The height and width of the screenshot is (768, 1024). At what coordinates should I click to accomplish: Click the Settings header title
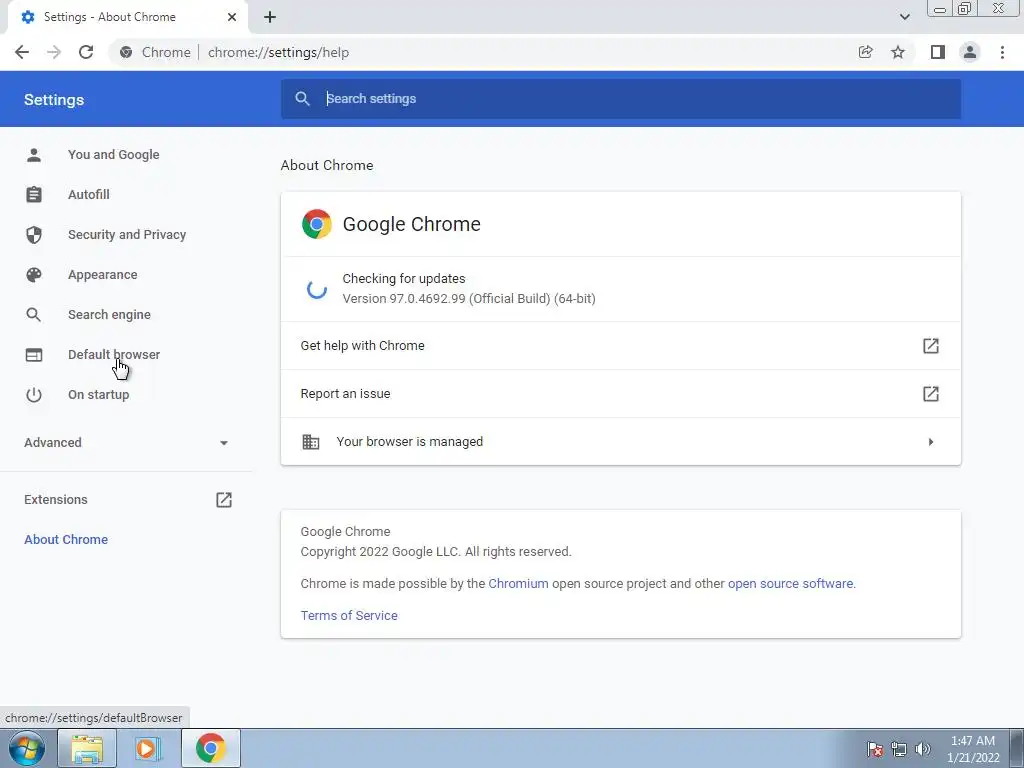54,99
